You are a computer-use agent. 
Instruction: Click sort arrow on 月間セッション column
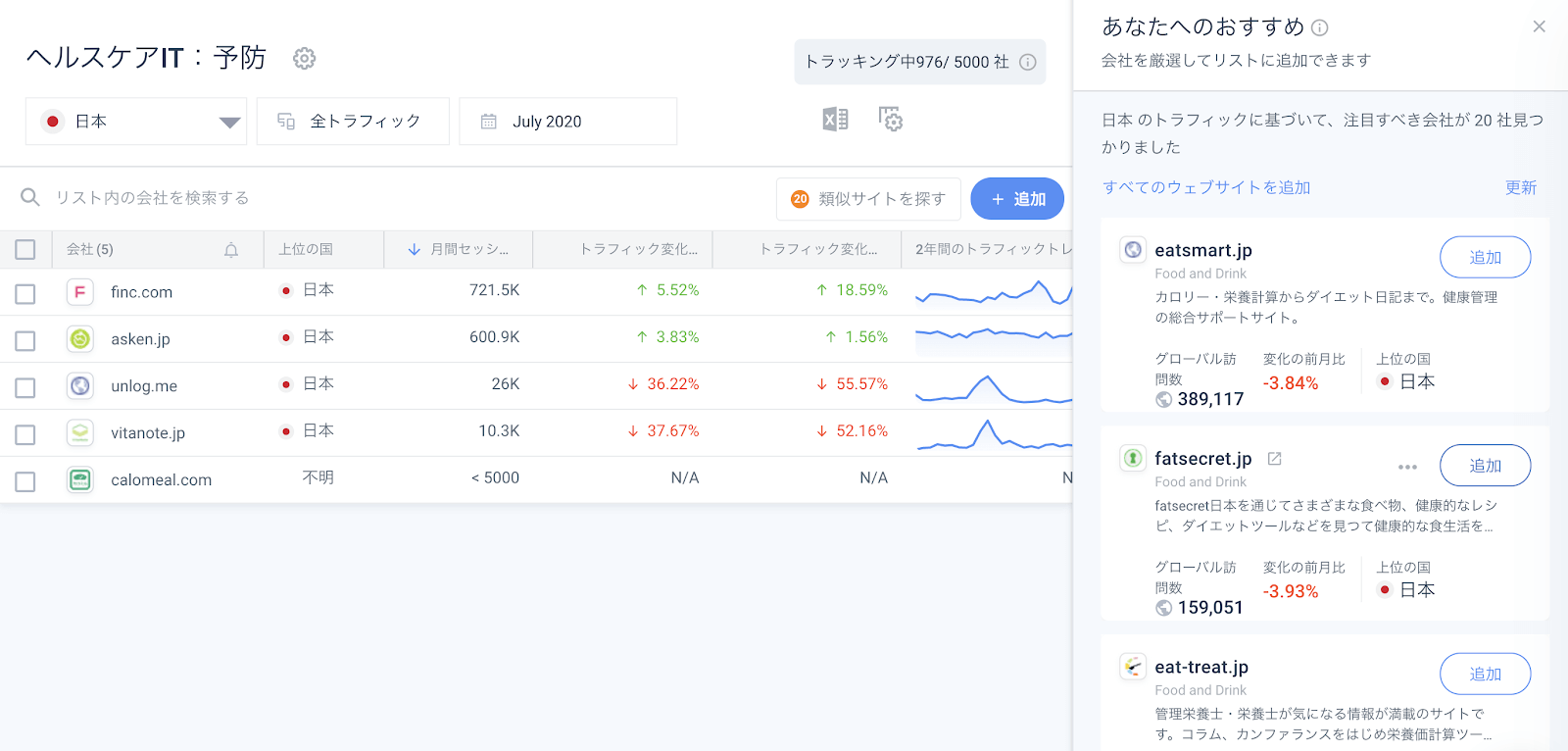(415, 250)
